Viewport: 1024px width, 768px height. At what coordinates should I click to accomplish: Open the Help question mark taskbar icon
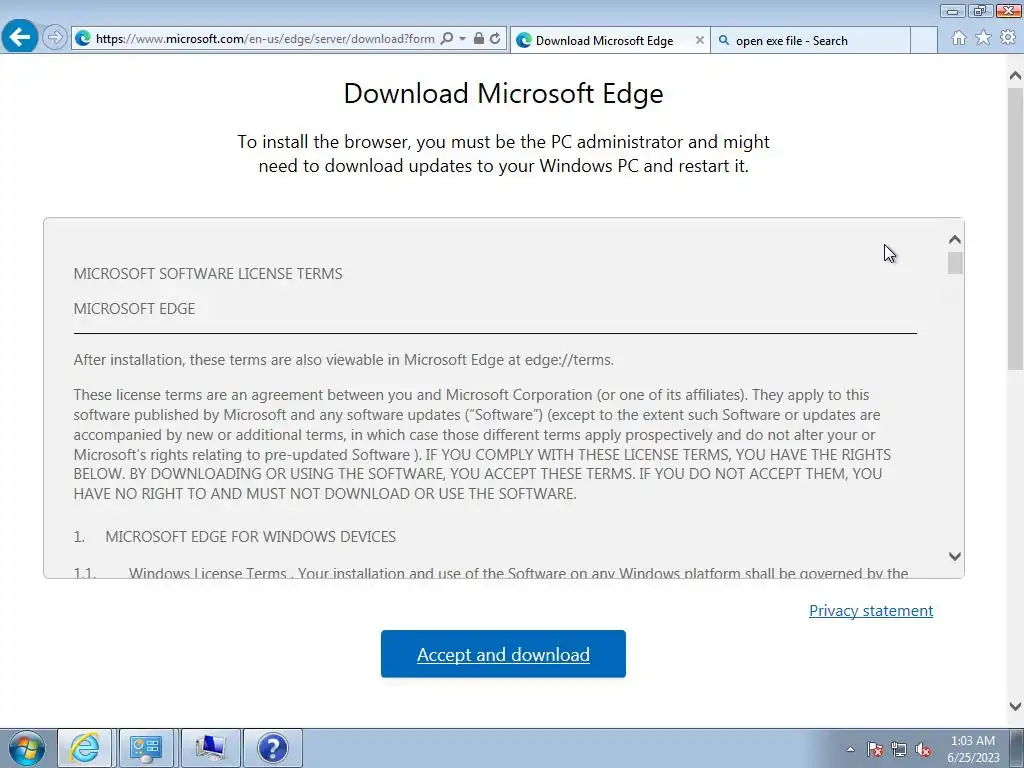(272, 748)
